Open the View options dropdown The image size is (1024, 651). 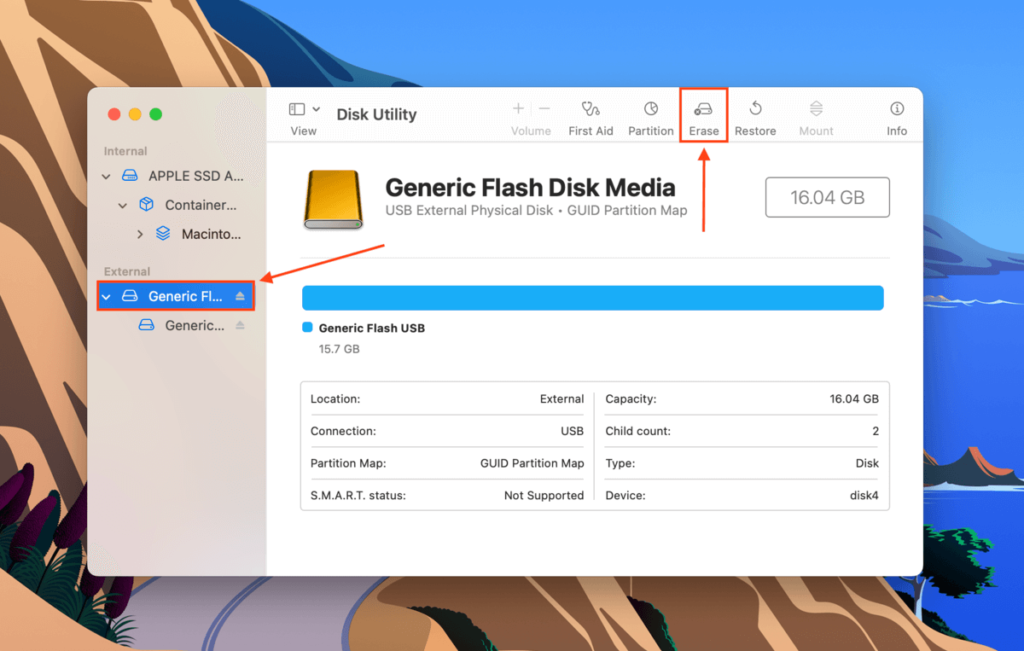[x=302, y=110]
